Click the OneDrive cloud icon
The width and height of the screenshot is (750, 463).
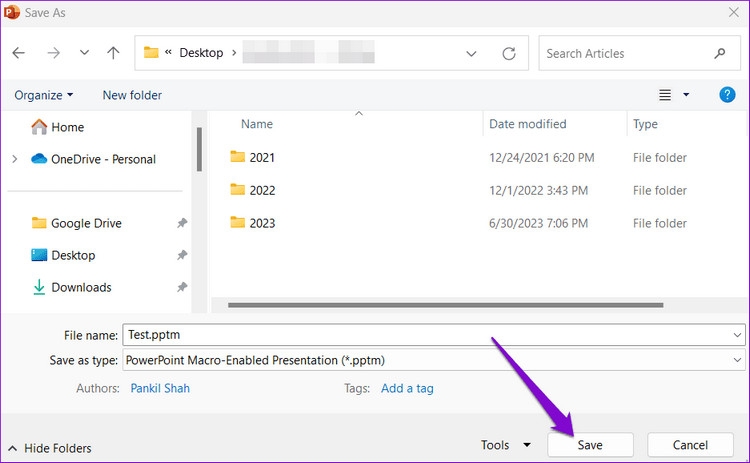tap(39, 158)
